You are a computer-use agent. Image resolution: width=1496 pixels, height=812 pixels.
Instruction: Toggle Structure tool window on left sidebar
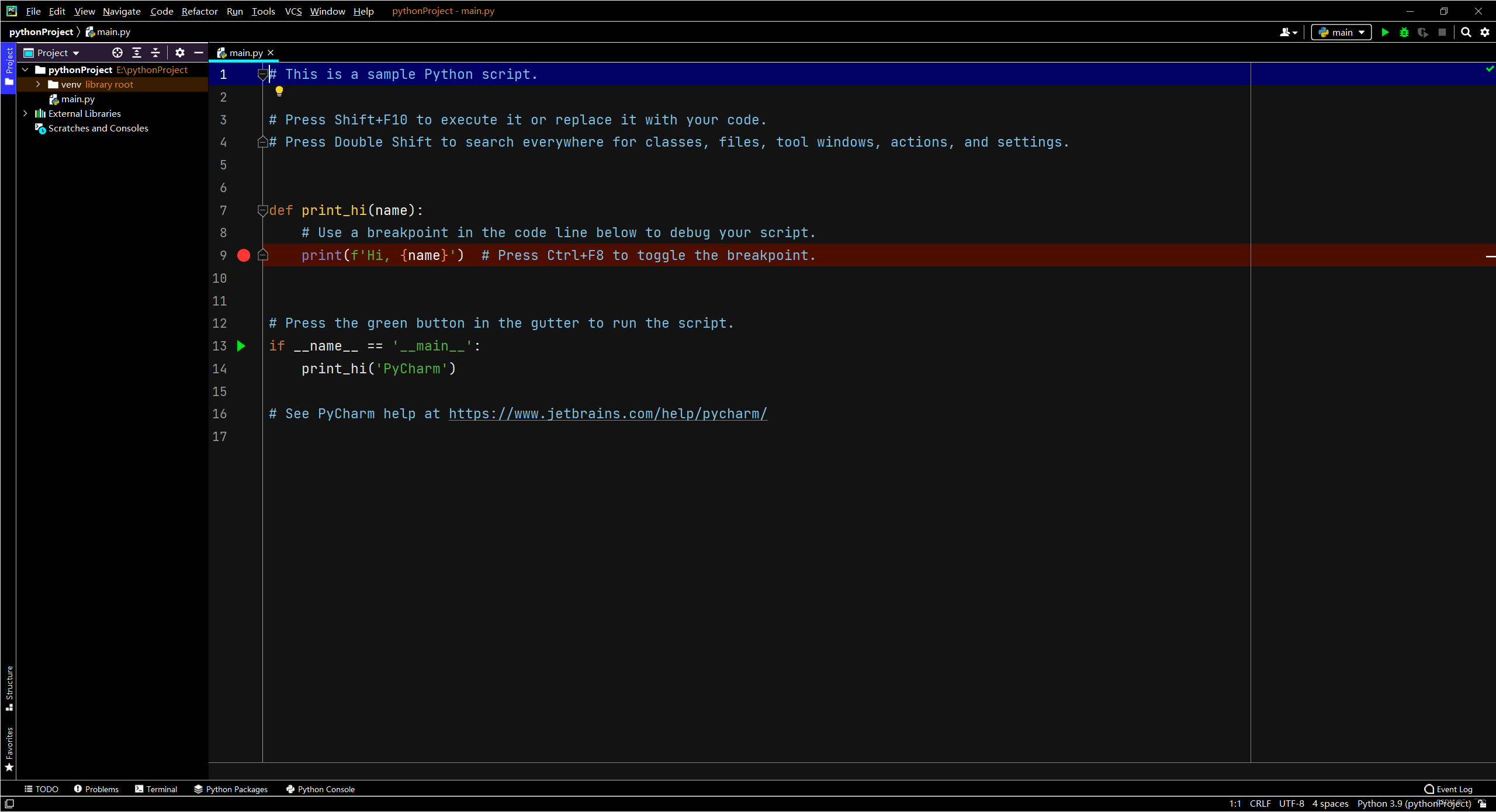pos(9,688)
